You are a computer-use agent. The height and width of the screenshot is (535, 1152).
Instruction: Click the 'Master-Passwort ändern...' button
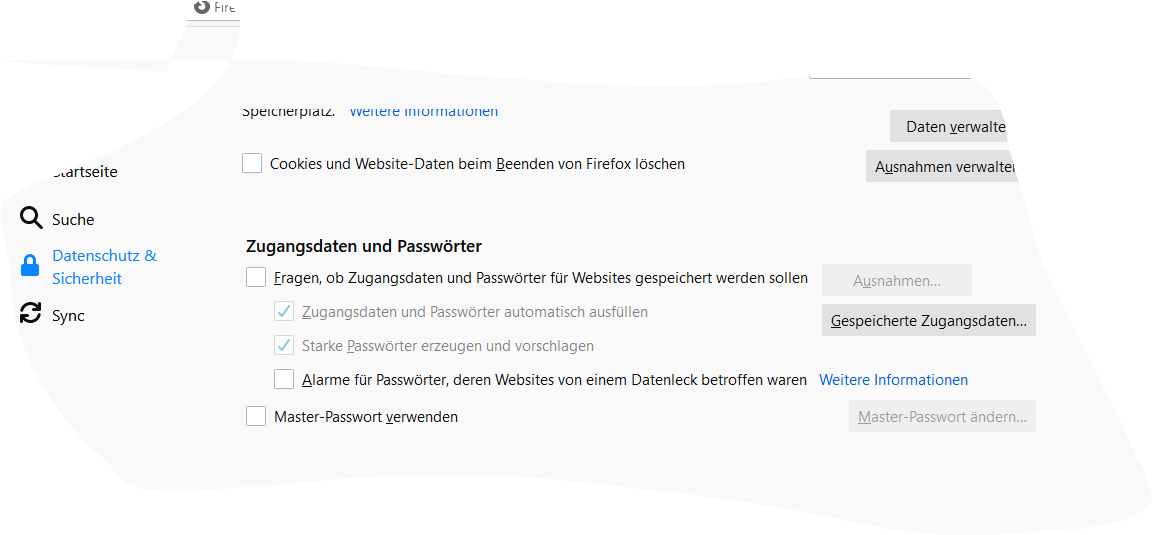(942, 417)
